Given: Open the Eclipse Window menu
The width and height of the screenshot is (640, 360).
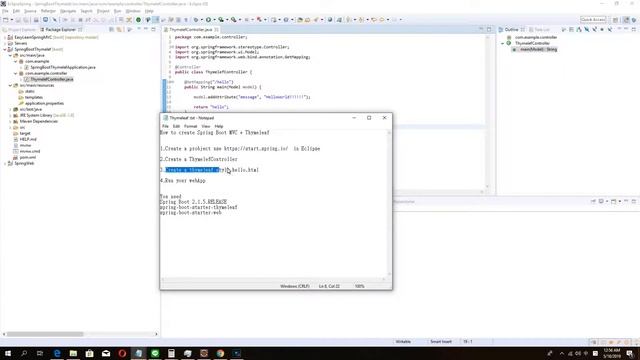Looking at the screenshot, I should point(133,11).
